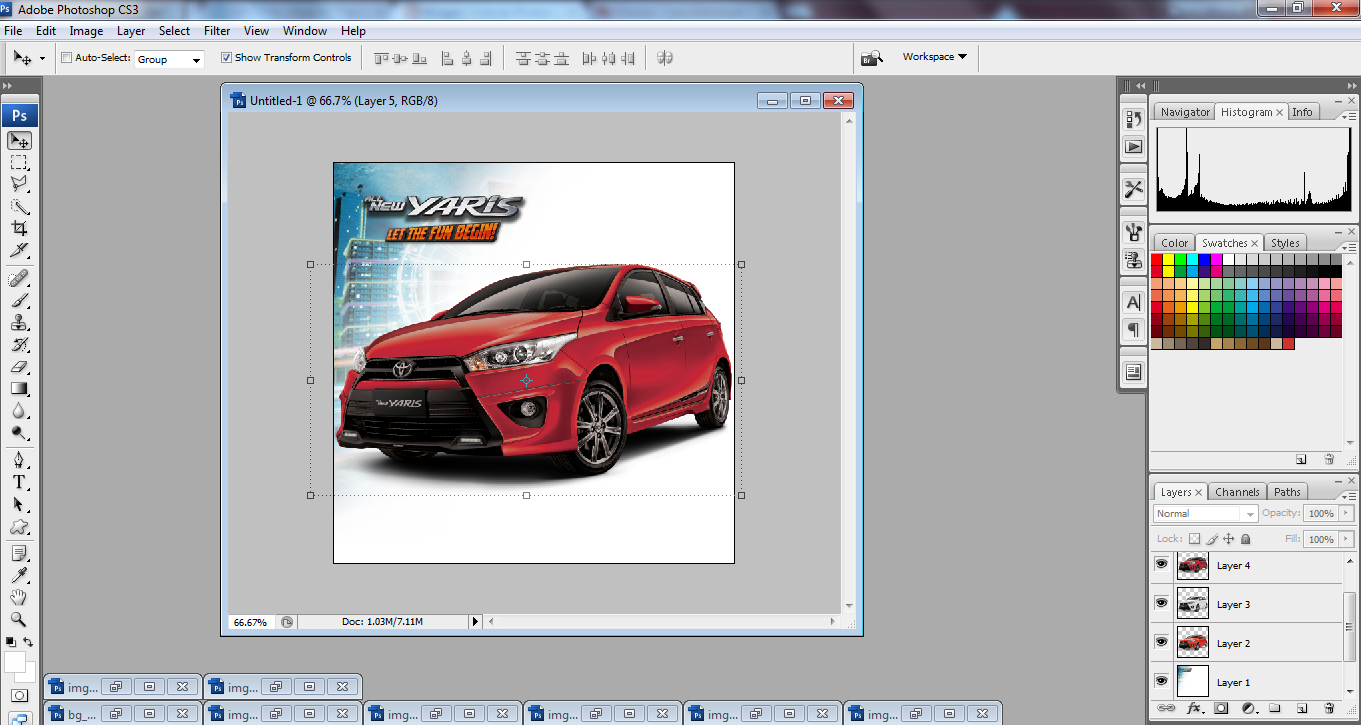This screenshot has height=725, width=1361.
Task: Switch to the Channels tab
Action: click(x=1237, y=492)
